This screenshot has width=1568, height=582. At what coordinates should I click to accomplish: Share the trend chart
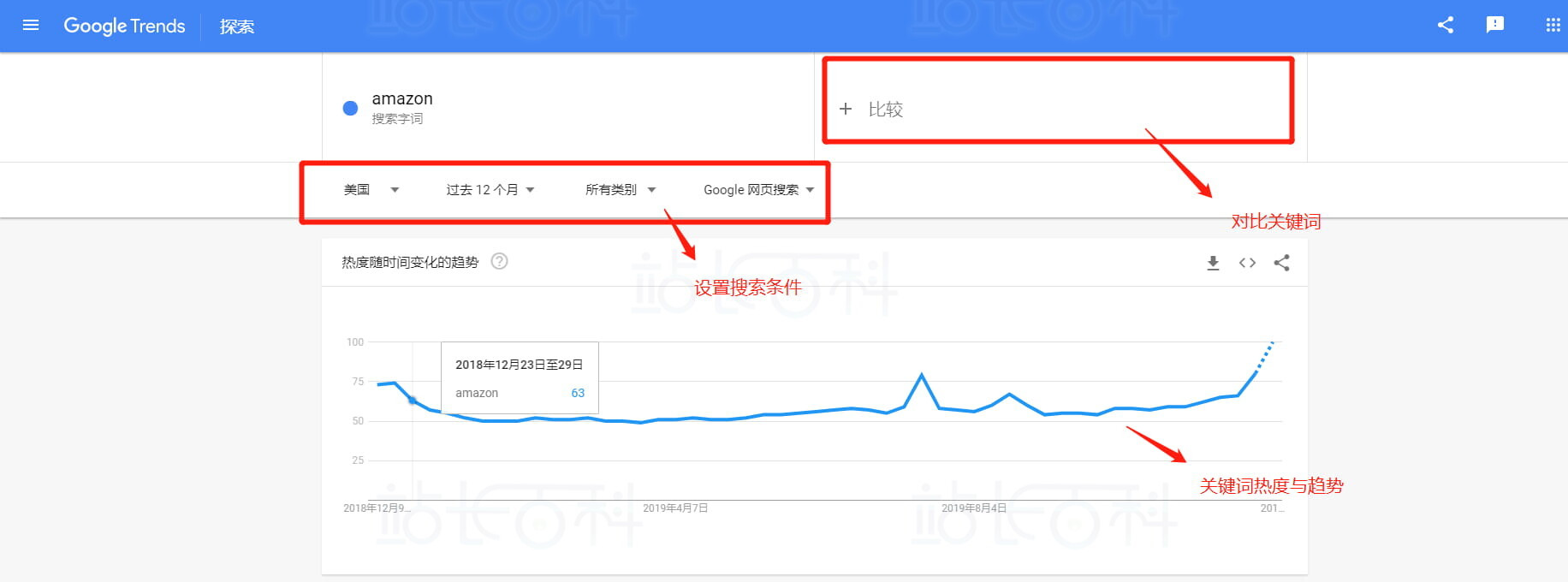point(1281,263)
